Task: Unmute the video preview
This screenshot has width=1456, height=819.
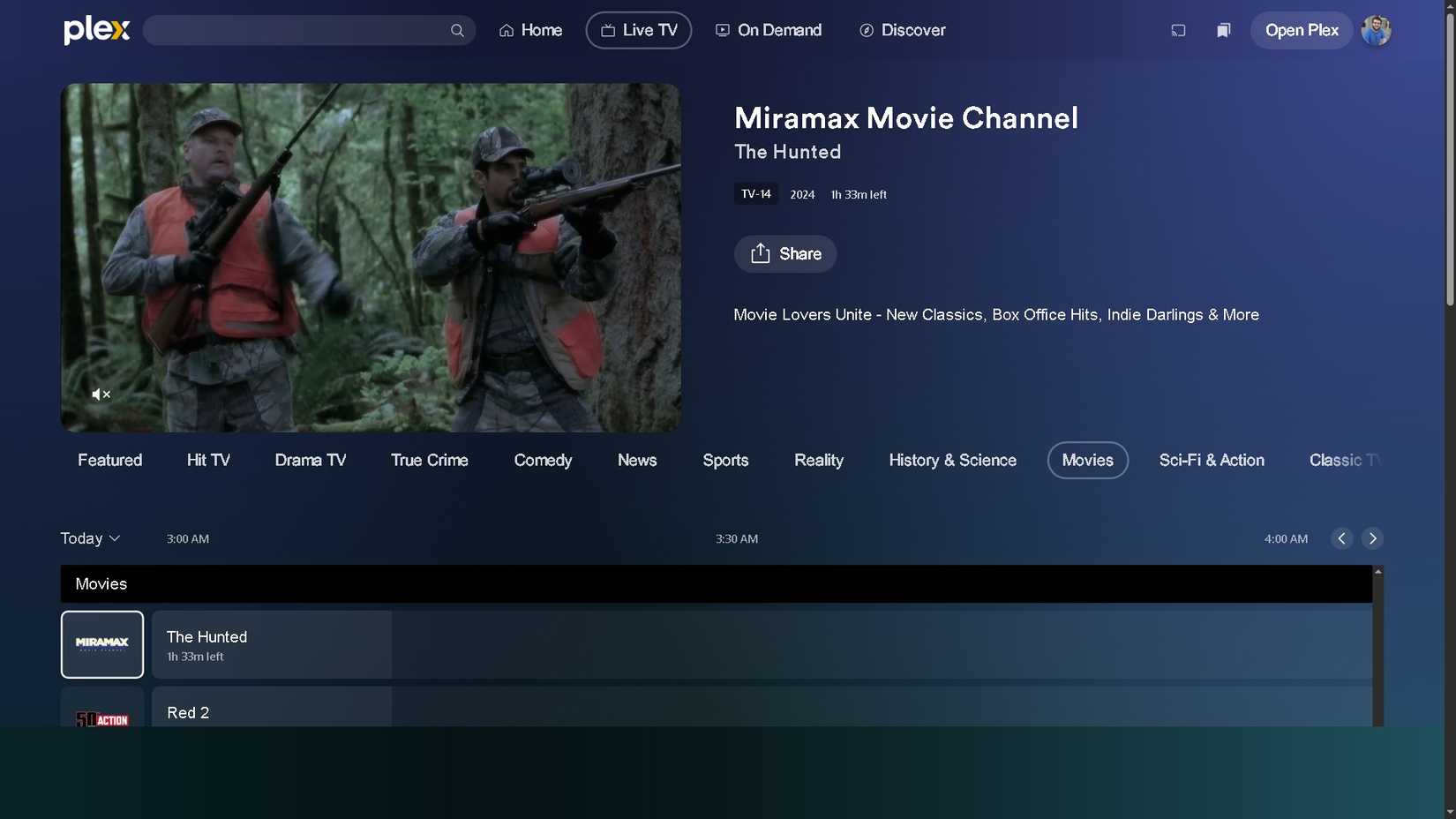Action: coord(101,394)
